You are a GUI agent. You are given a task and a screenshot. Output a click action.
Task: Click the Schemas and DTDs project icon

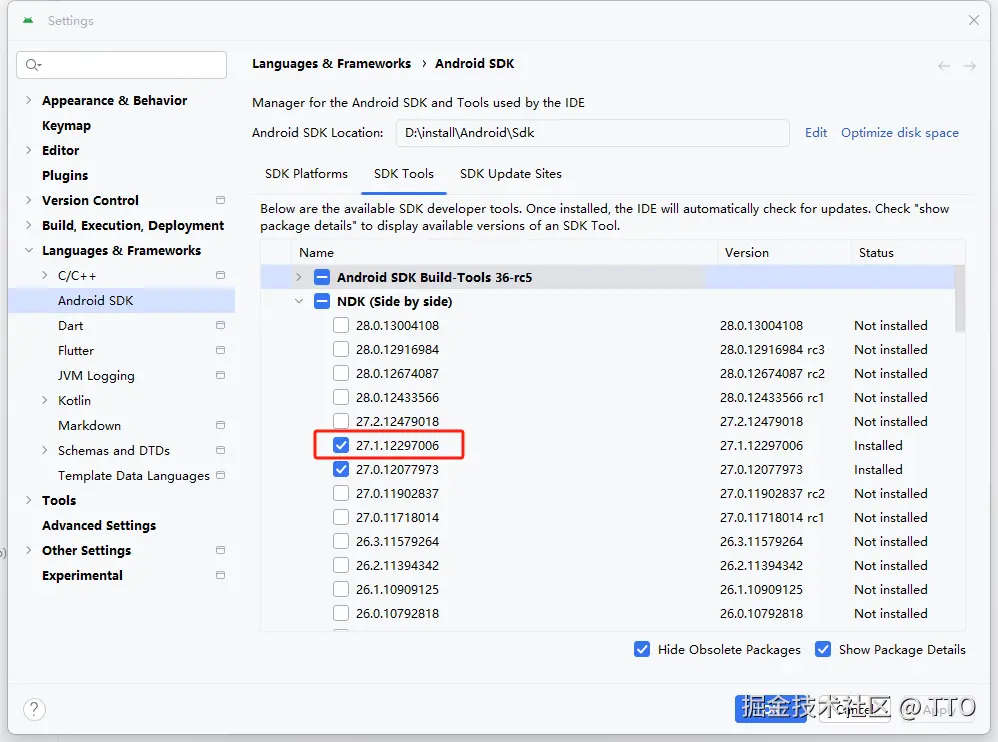[x=220, y=450]
